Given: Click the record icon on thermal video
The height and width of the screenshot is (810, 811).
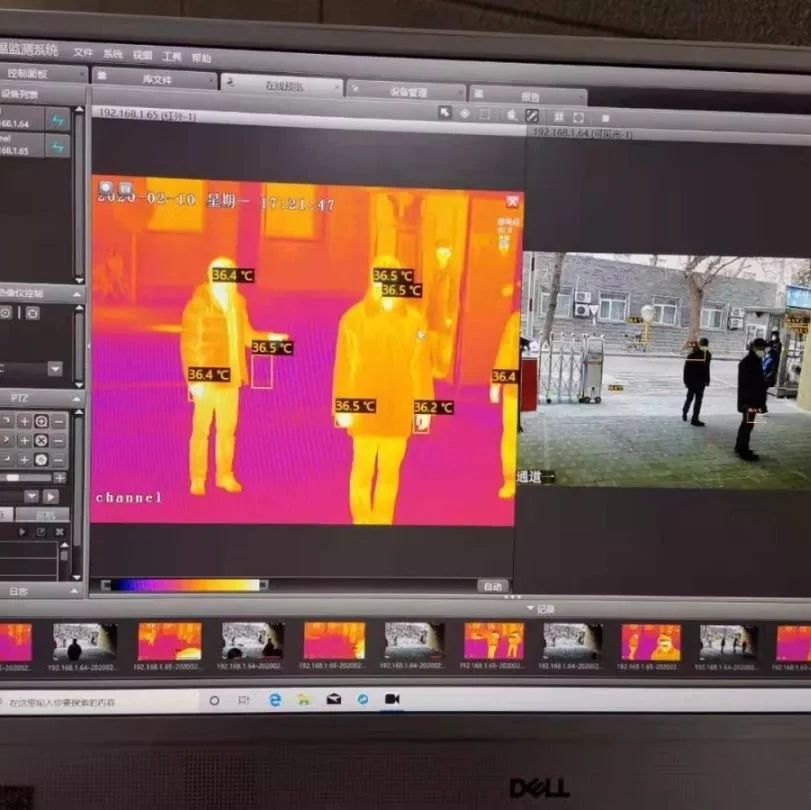Looking at the screenshot, I should (126, 188).
